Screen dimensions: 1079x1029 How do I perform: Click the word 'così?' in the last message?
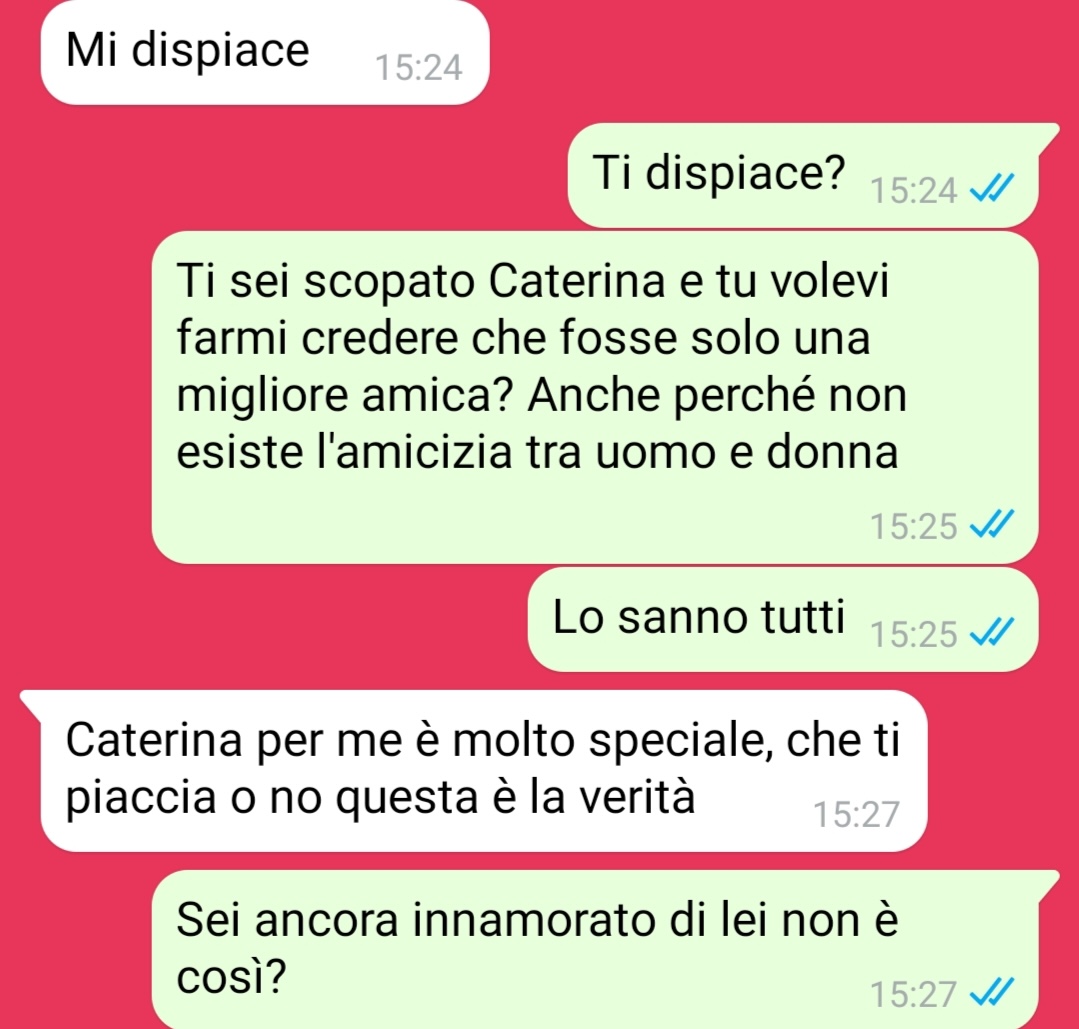click(x=231, y=976)
